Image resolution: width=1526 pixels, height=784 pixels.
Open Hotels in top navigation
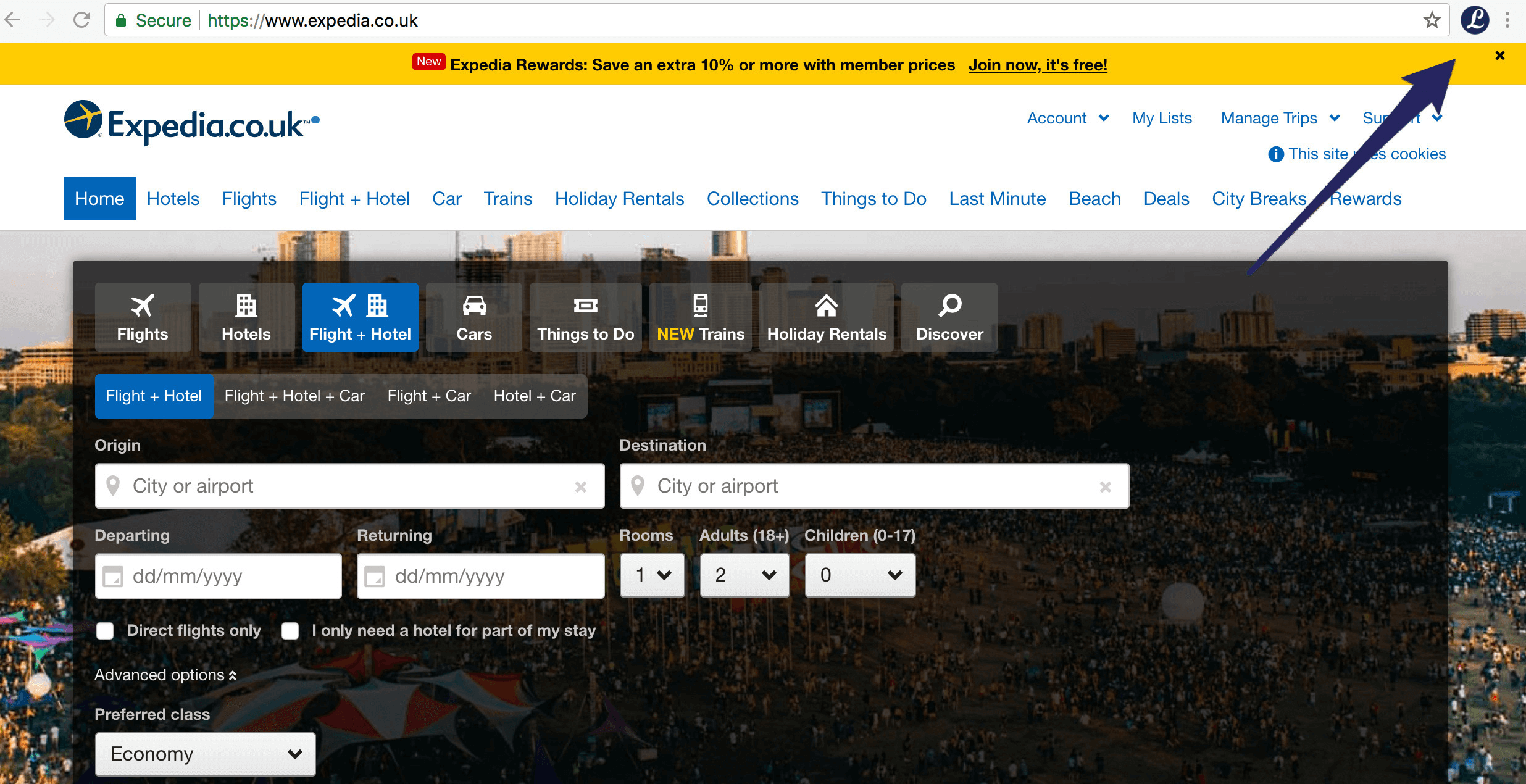tap(173, 199)
